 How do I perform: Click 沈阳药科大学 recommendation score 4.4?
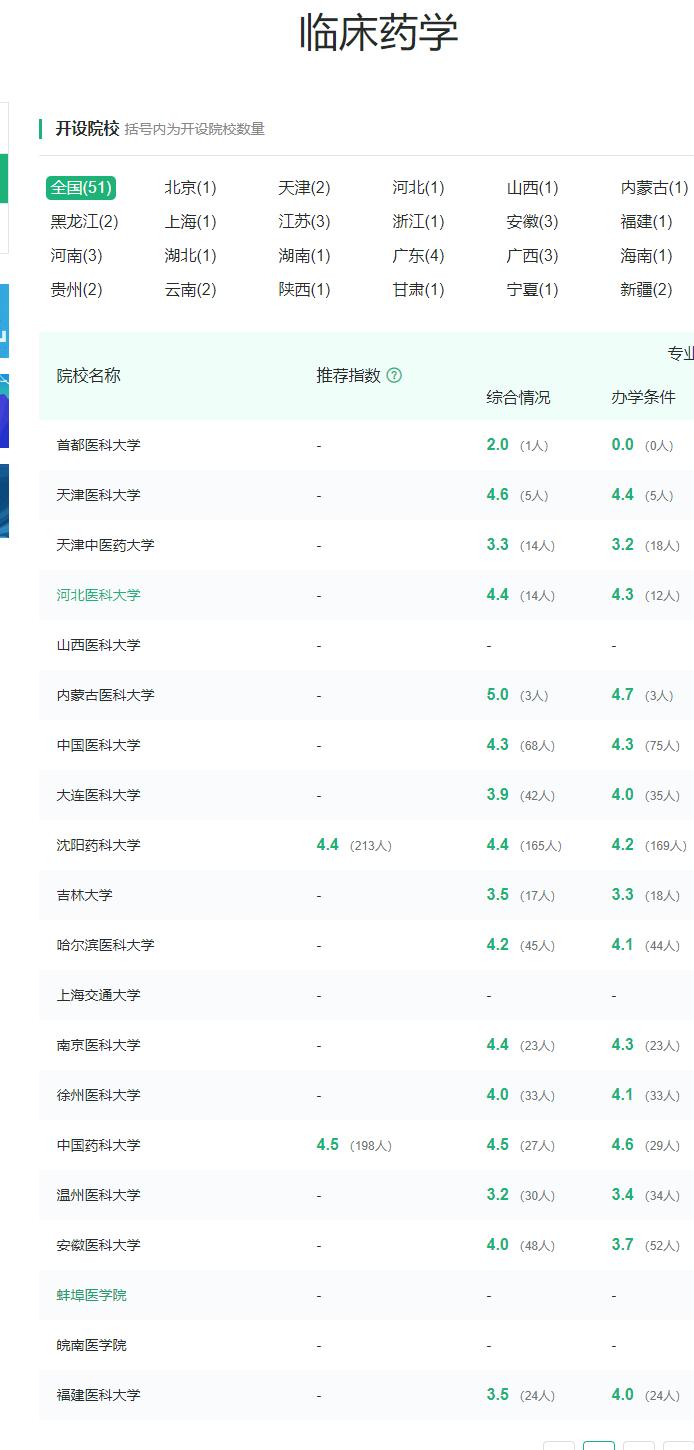328,845
